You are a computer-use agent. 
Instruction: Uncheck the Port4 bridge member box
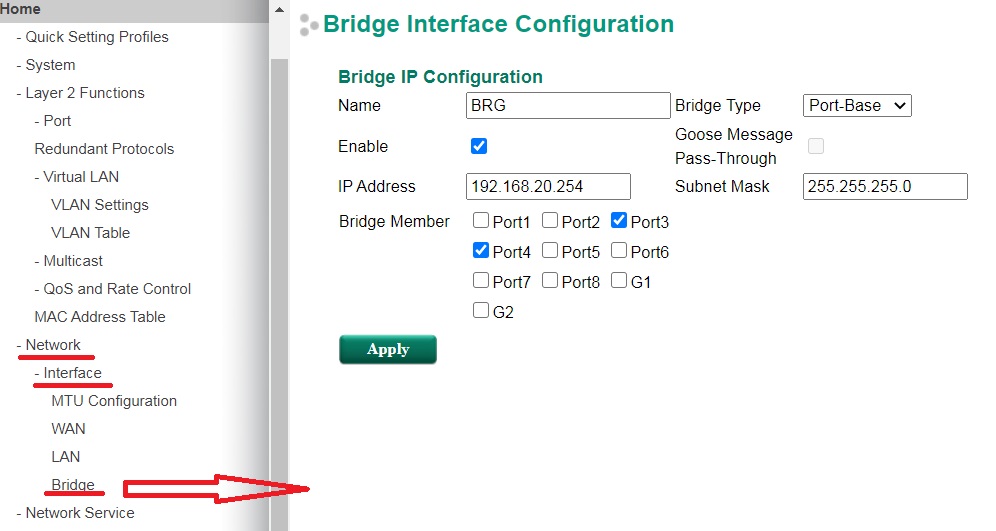[481, 250]
